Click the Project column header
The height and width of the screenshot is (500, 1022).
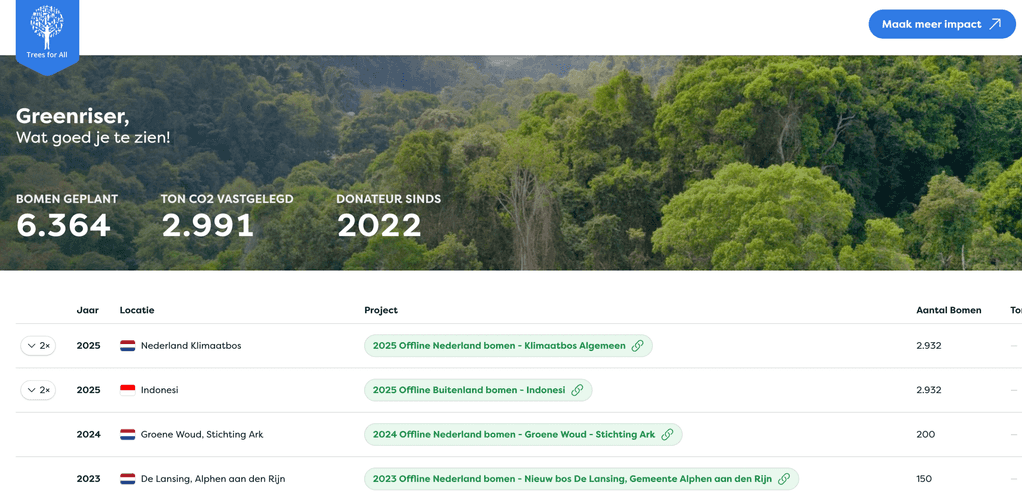point(381,310)
